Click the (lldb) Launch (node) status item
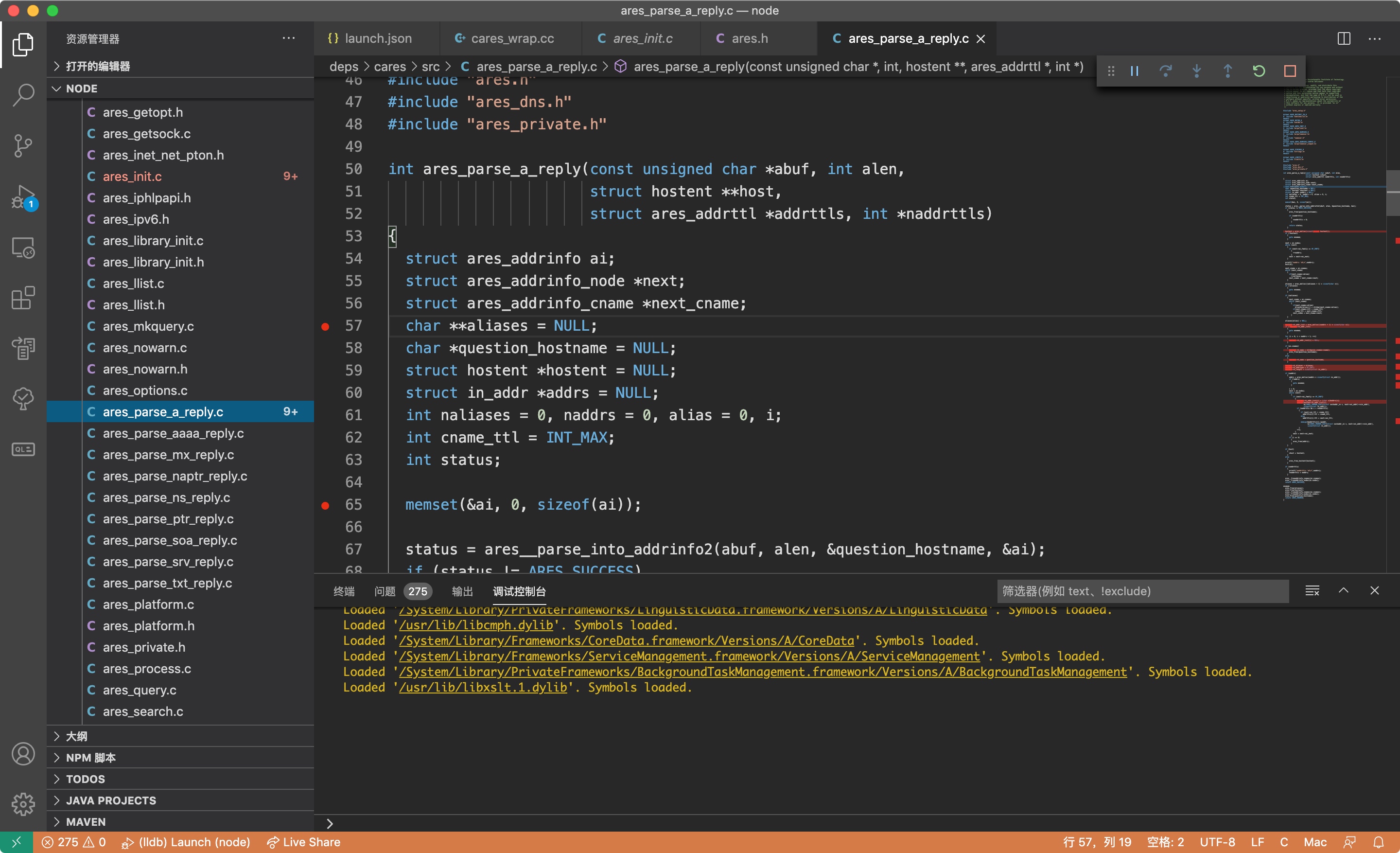Viewport: 1400px width, 853px height. point(186,842)
